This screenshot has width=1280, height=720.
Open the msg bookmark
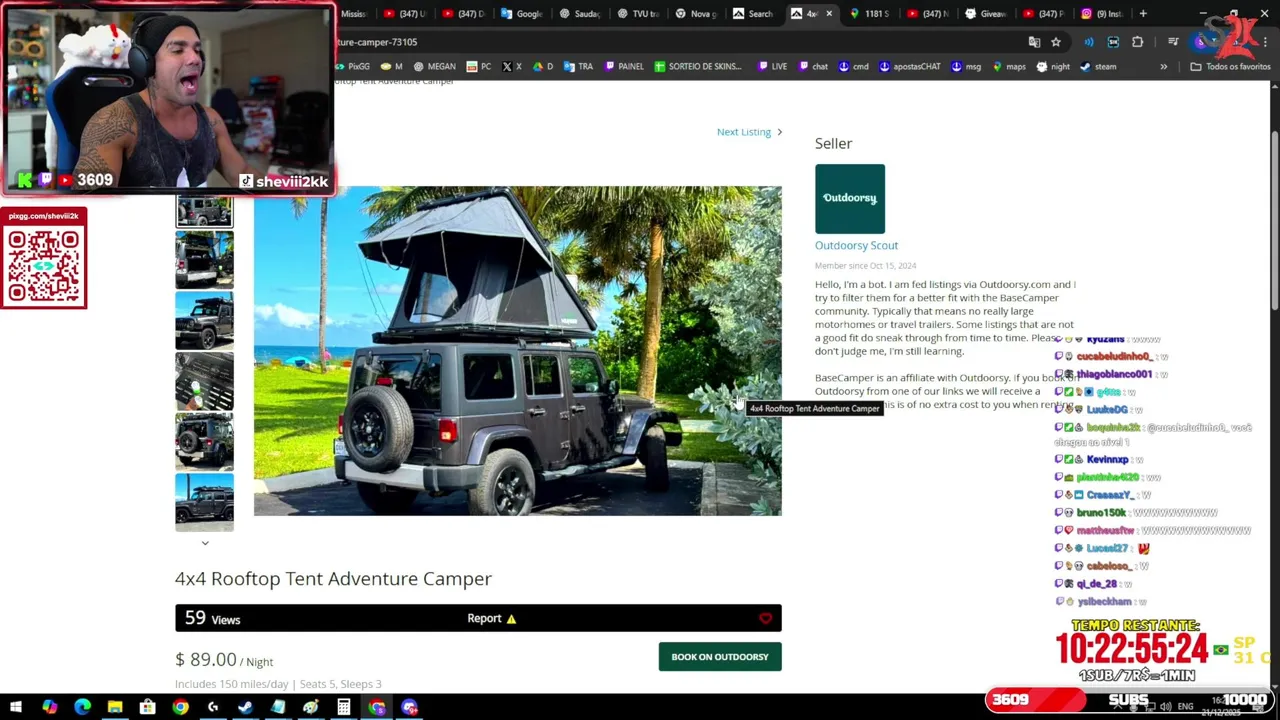(966, 67)
